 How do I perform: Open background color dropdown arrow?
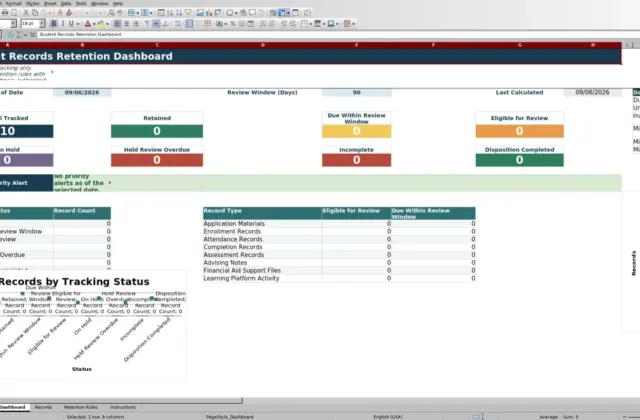[x=107, y=24]
